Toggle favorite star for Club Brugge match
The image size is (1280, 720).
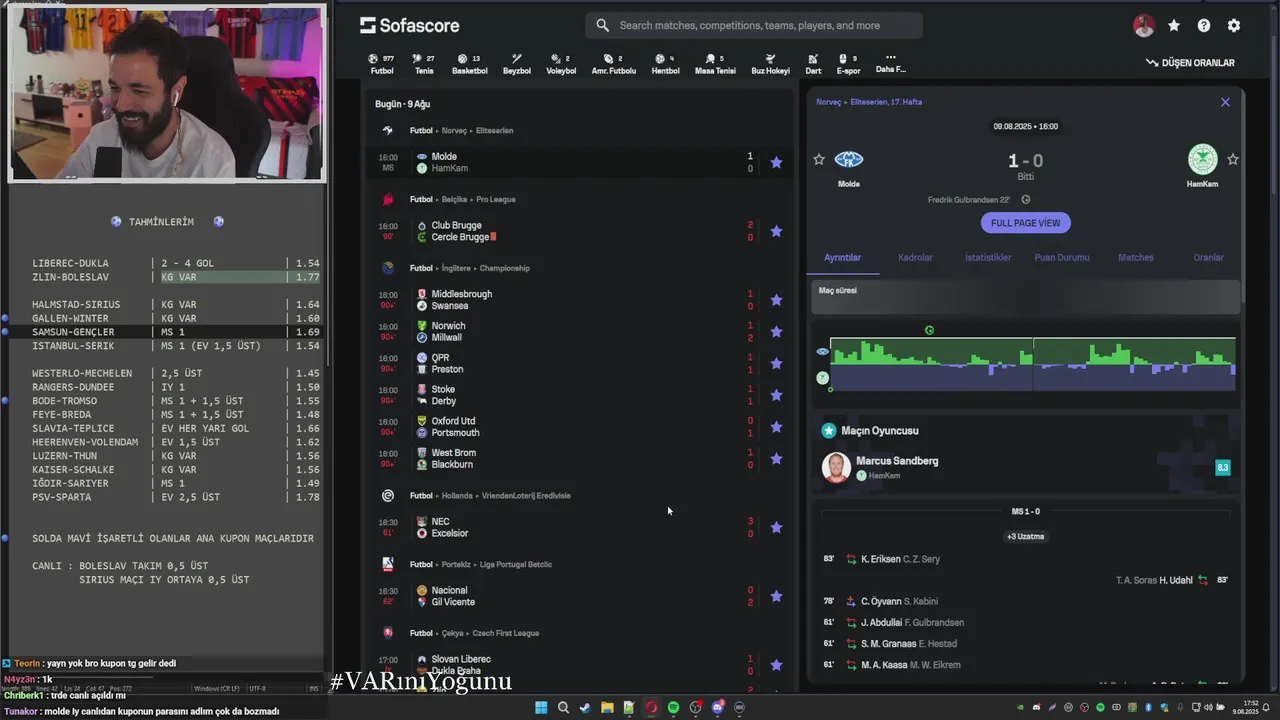coord(776,231)
